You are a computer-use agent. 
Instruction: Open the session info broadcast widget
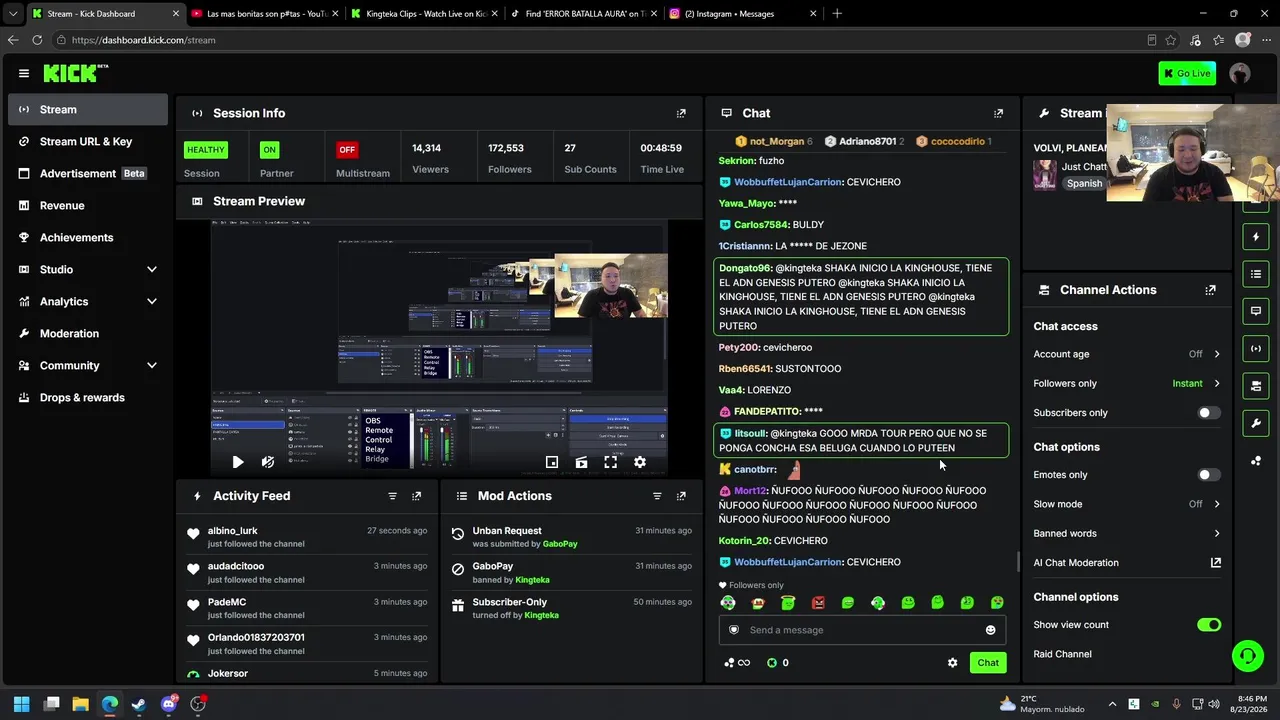coord(1256,349)
